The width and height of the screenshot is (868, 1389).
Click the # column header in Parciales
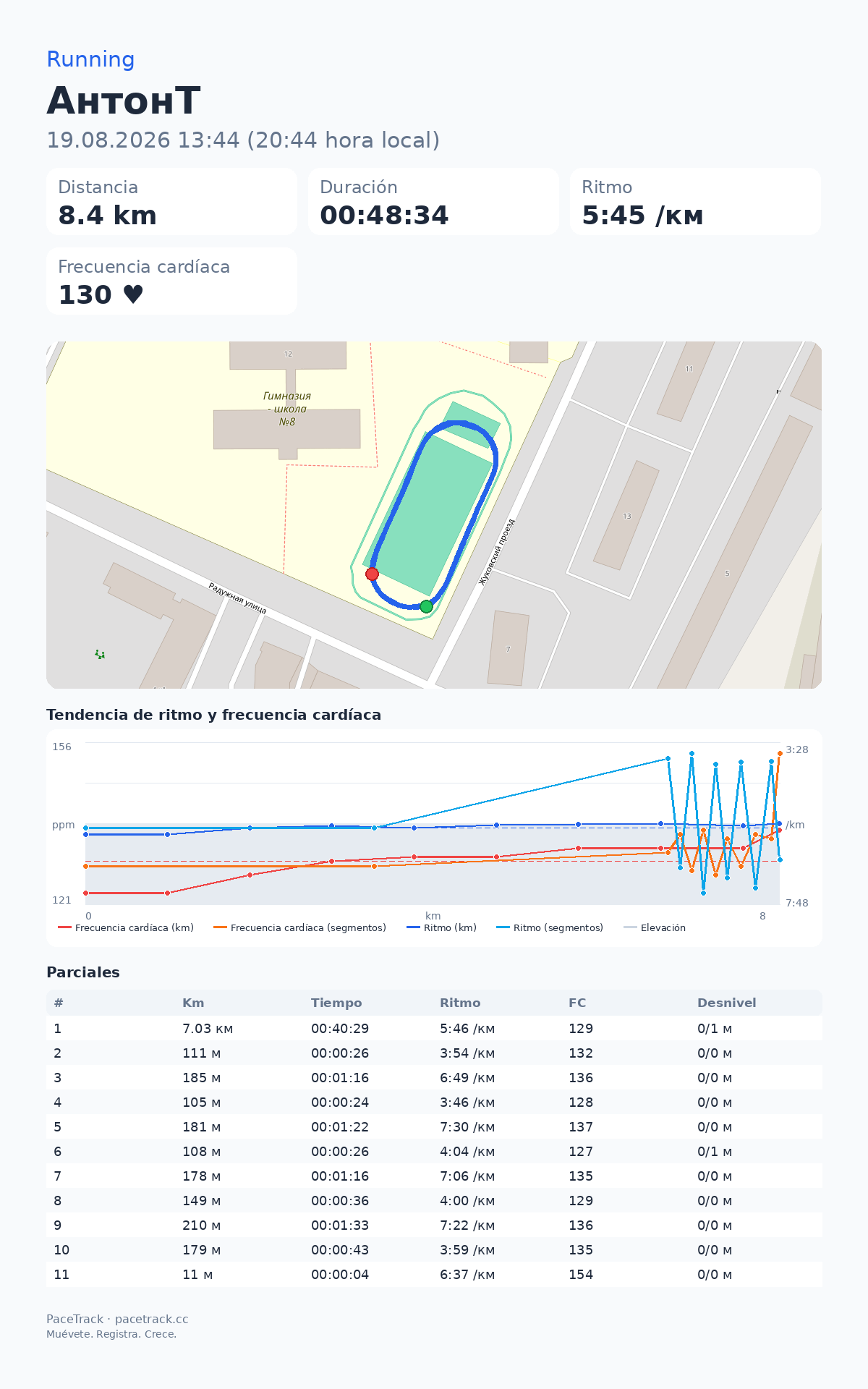tap(59, 1003)
